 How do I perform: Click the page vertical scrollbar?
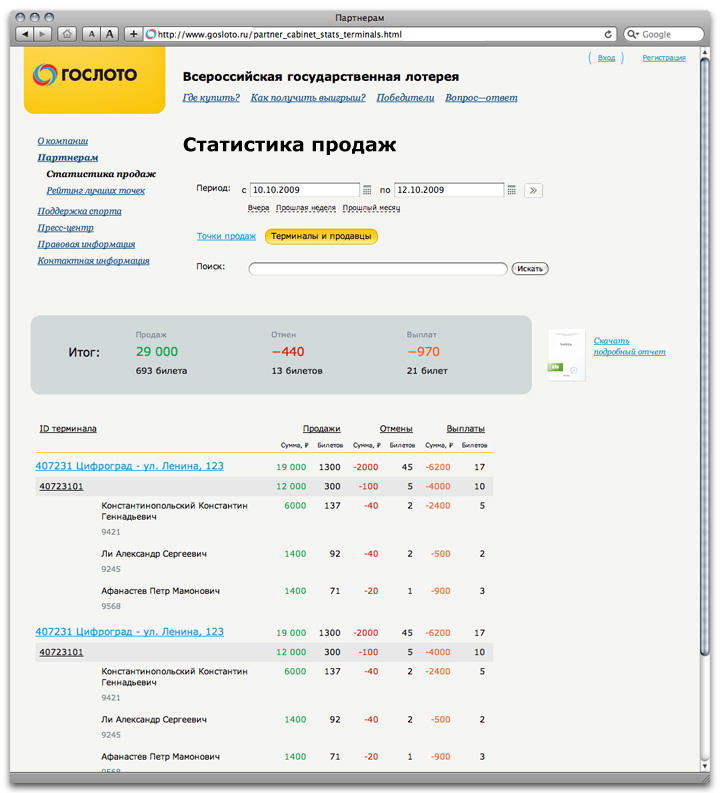pos(706,400)
